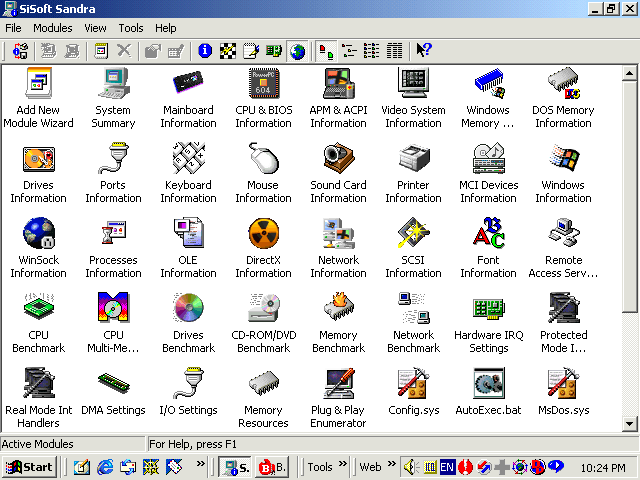Image resolution: width=640 pixels, height=480 pixels.
Task: Select MCI Devices Information module
Action: [489, 173]
